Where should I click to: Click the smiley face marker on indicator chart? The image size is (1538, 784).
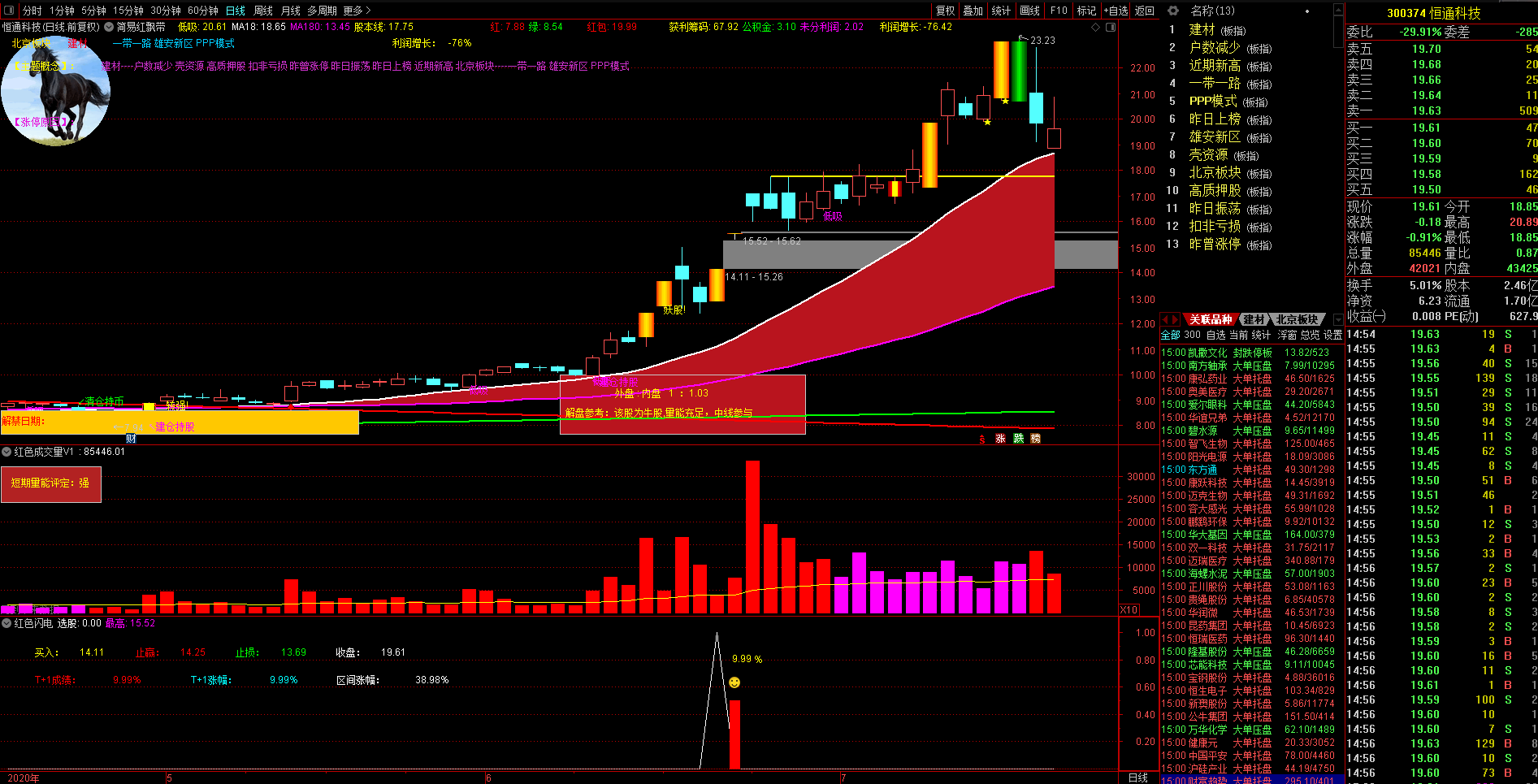coord(734,682)
